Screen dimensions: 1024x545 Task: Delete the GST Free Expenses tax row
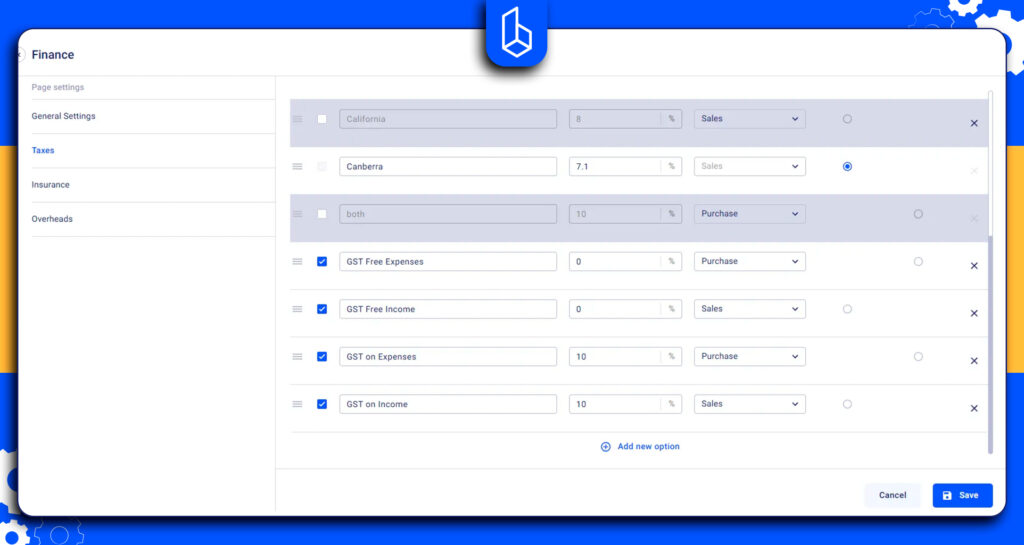point(974,266)
